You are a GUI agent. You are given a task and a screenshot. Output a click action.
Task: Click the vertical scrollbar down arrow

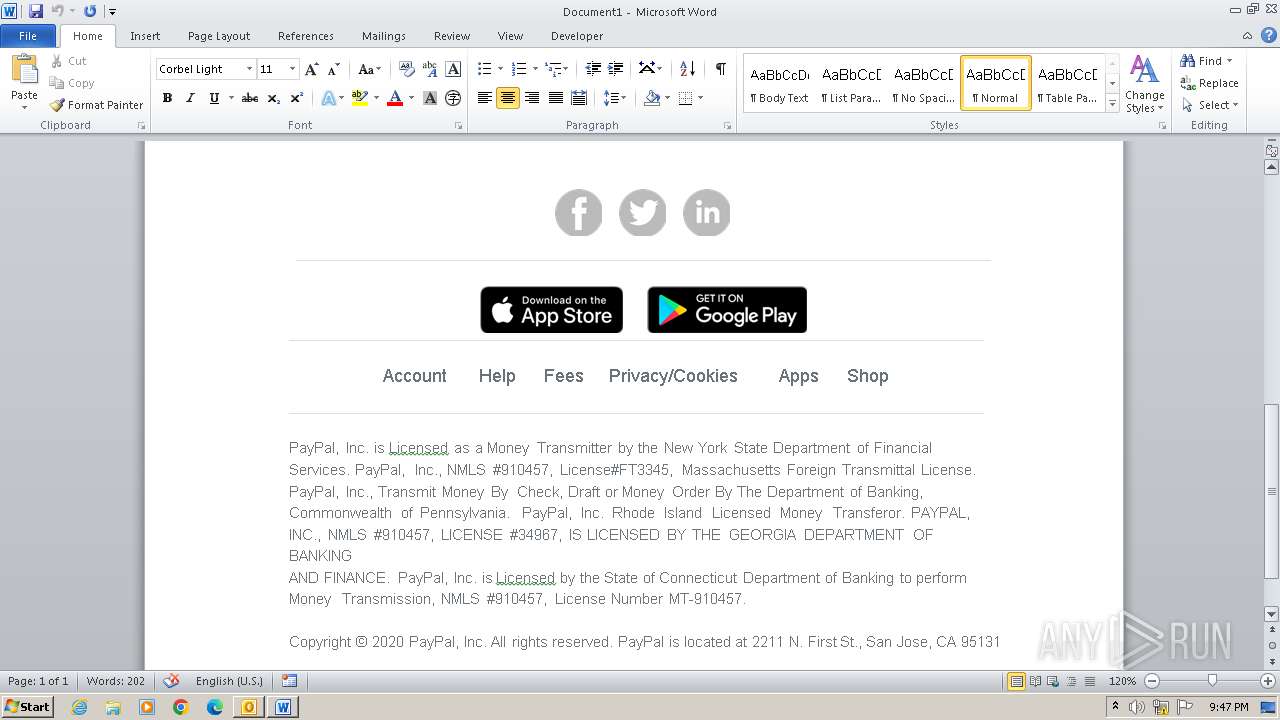[x=1271, y=614]
